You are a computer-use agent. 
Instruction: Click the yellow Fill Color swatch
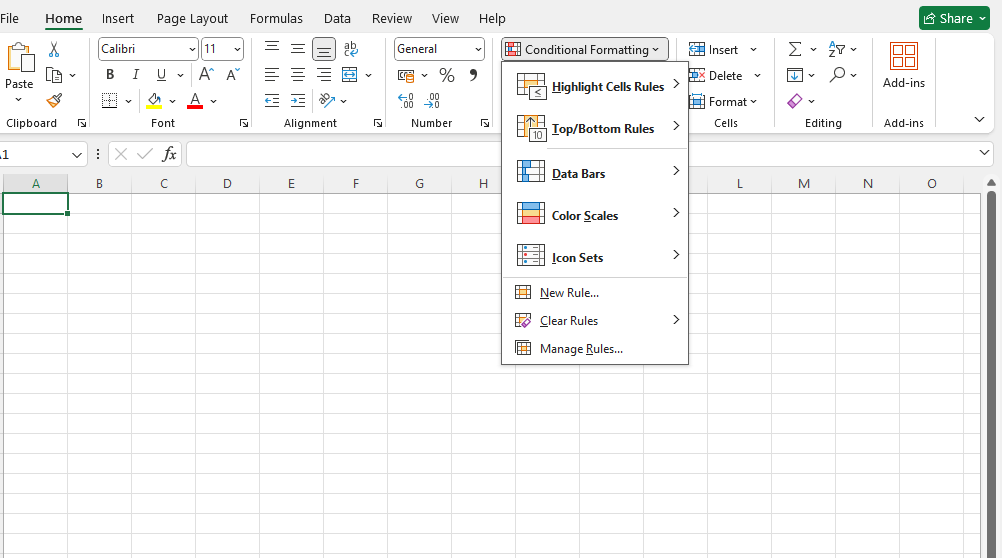point(154,101)
